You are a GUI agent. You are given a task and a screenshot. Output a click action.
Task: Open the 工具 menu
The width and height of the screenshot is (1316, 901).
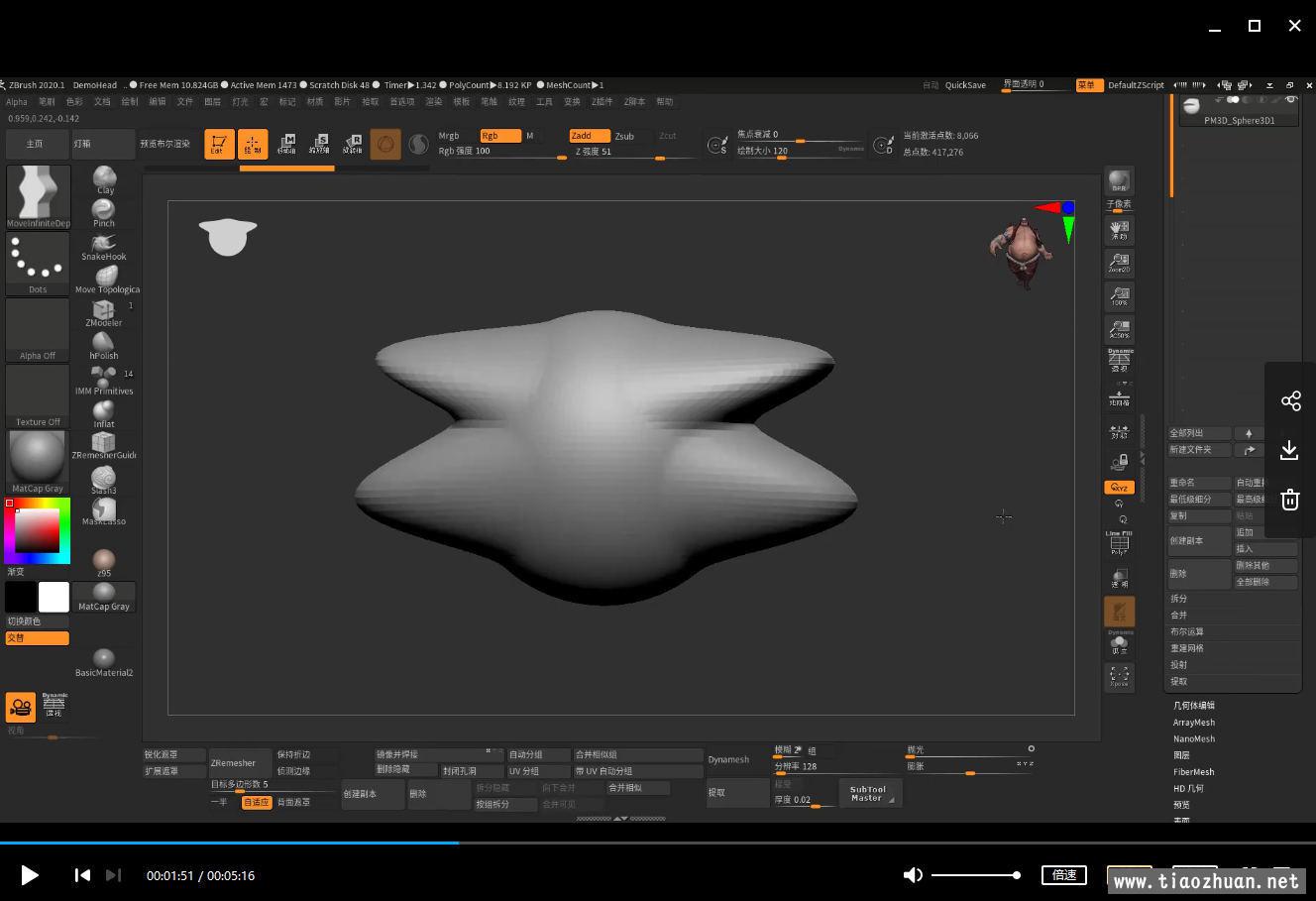tap(544, 101)
